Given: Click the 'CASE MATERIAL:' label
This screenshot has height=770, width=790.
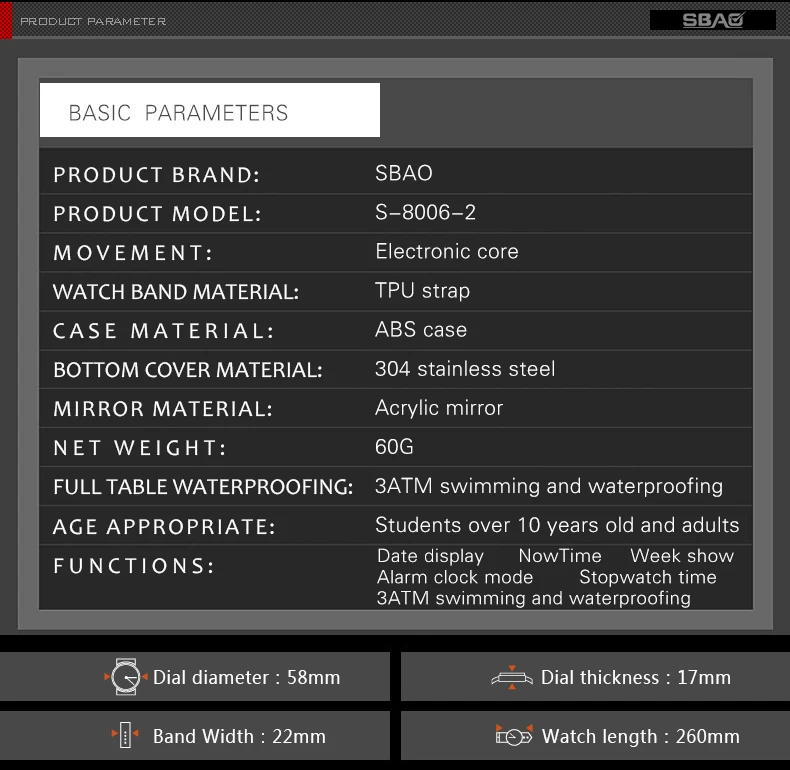Looking at the screenshot, I should (x=164, y=331).
